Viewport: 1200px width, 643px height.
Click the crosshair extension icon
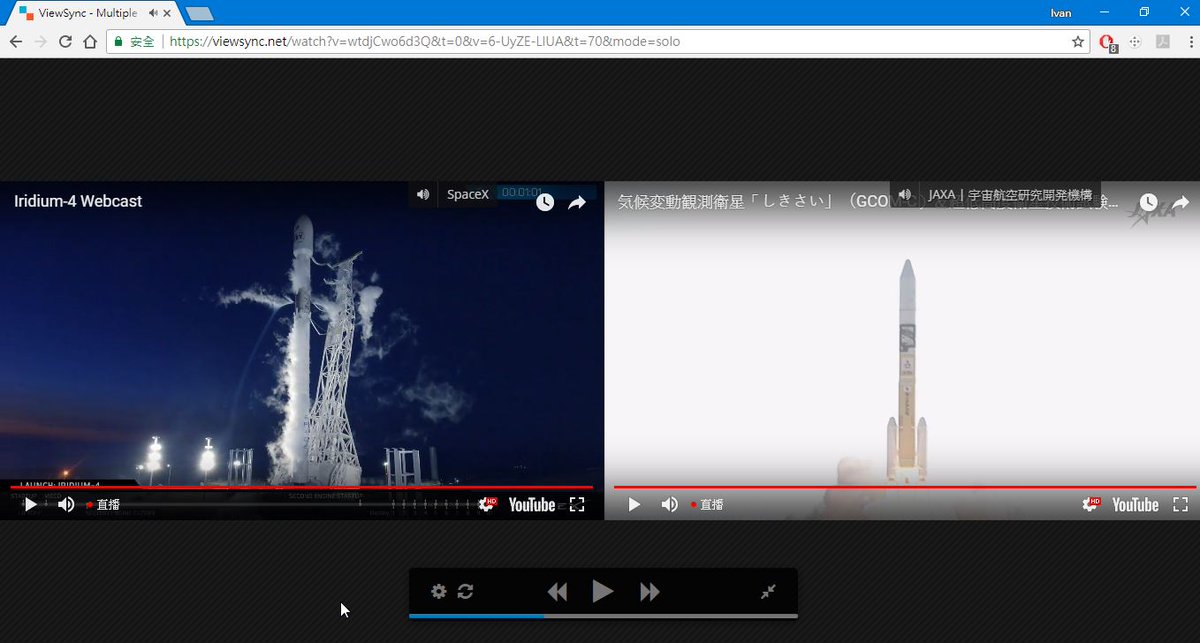1135,42
